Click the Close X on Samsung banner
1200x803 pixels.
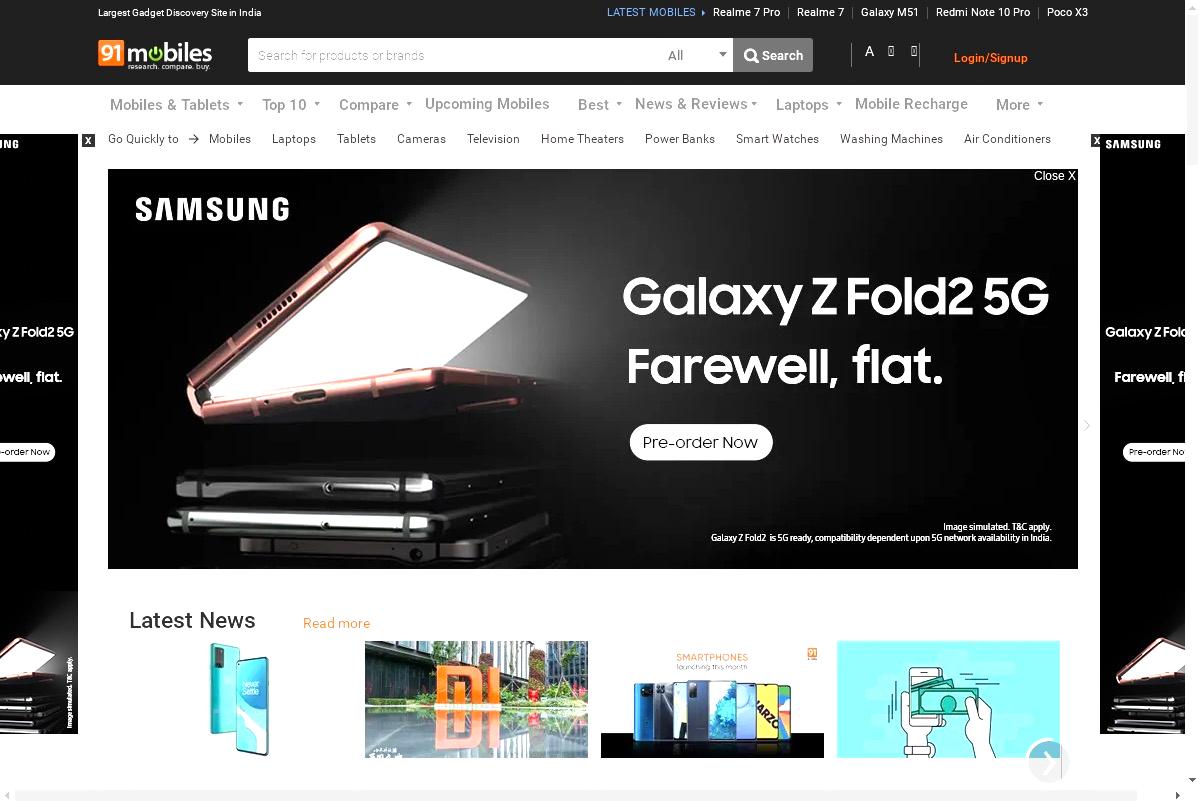1055,176
